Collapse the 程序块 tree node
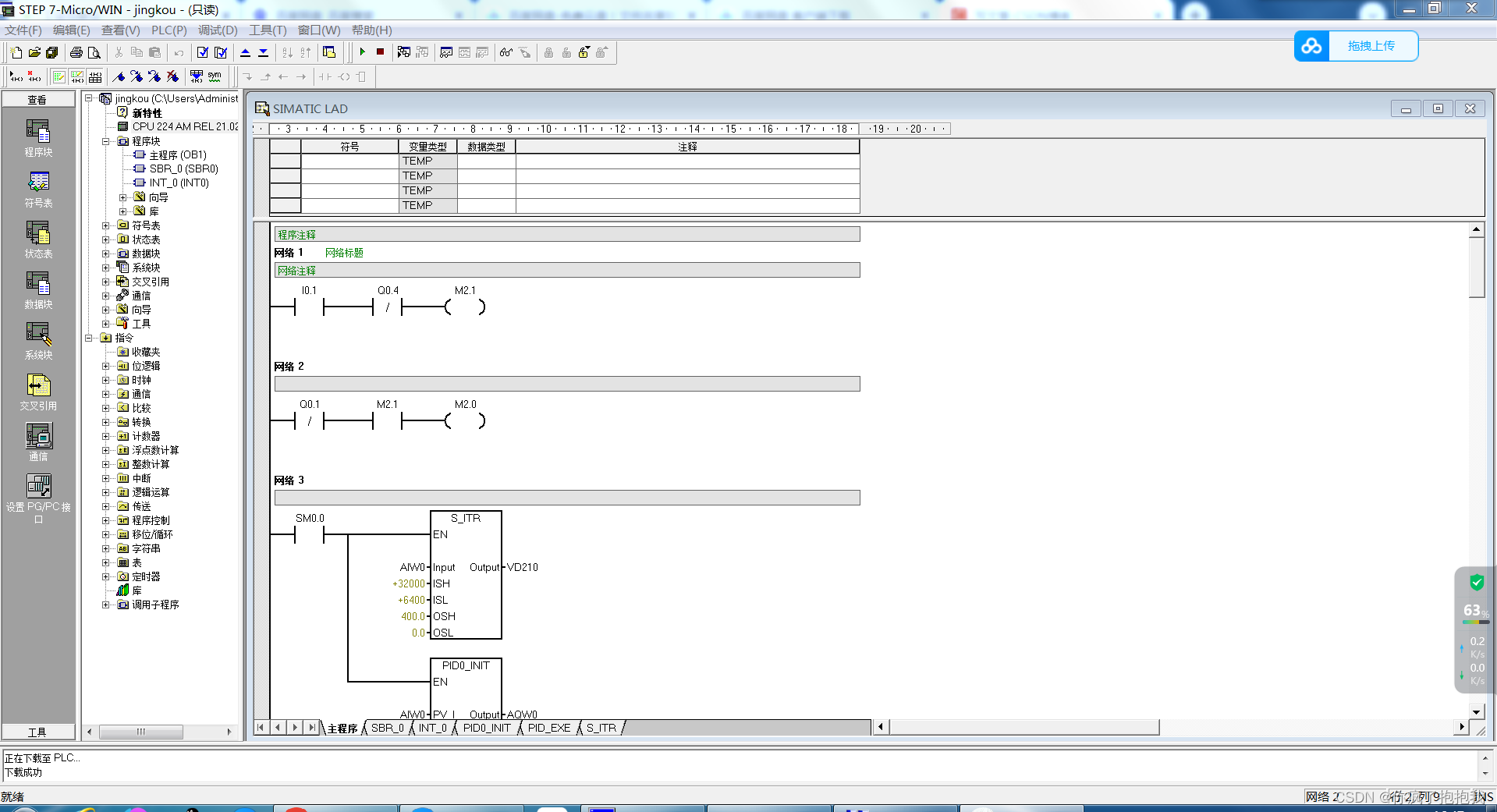 (x=106, y=141)
